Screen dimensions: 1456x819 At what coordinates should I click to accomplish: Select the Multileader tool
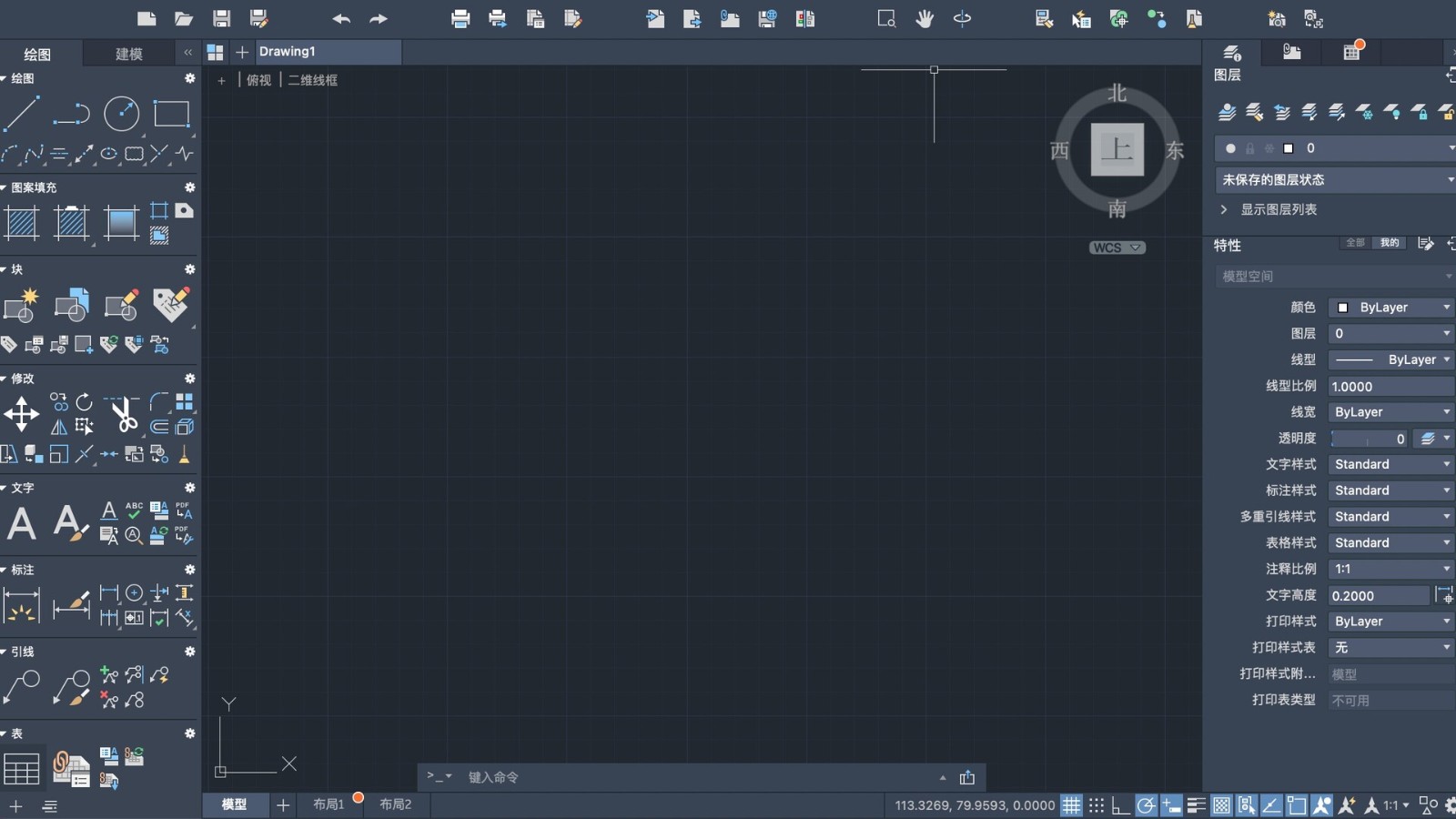tap(22, 687)
